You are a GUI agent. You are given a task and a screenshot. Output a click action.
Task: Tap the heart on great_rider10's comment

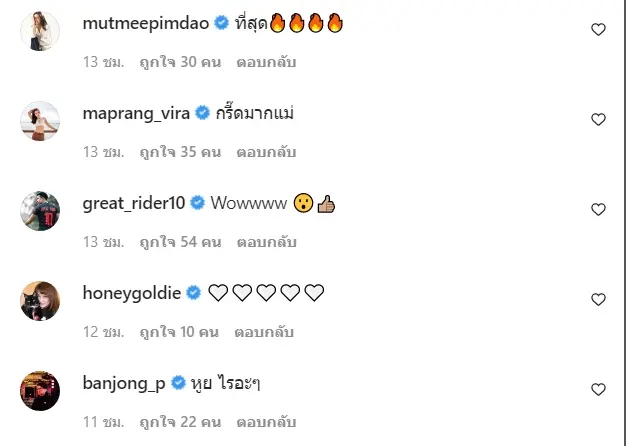click(x=598, y=210)
